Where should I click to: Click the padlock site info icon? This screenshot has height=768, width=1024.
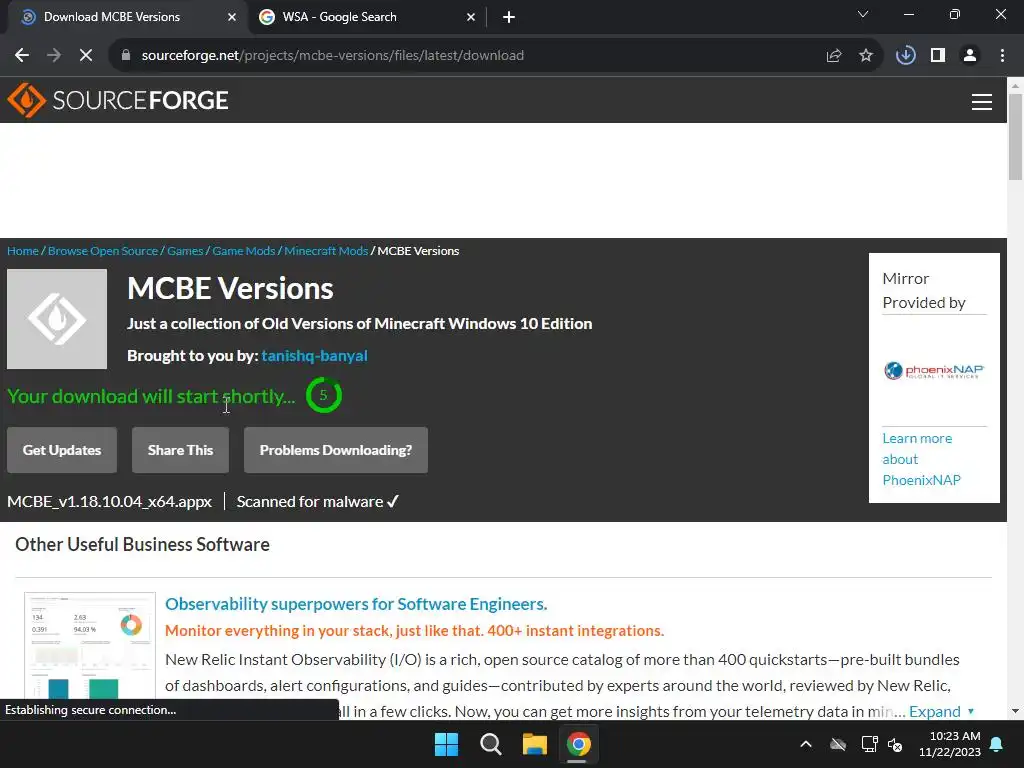(x=126, y=56)
